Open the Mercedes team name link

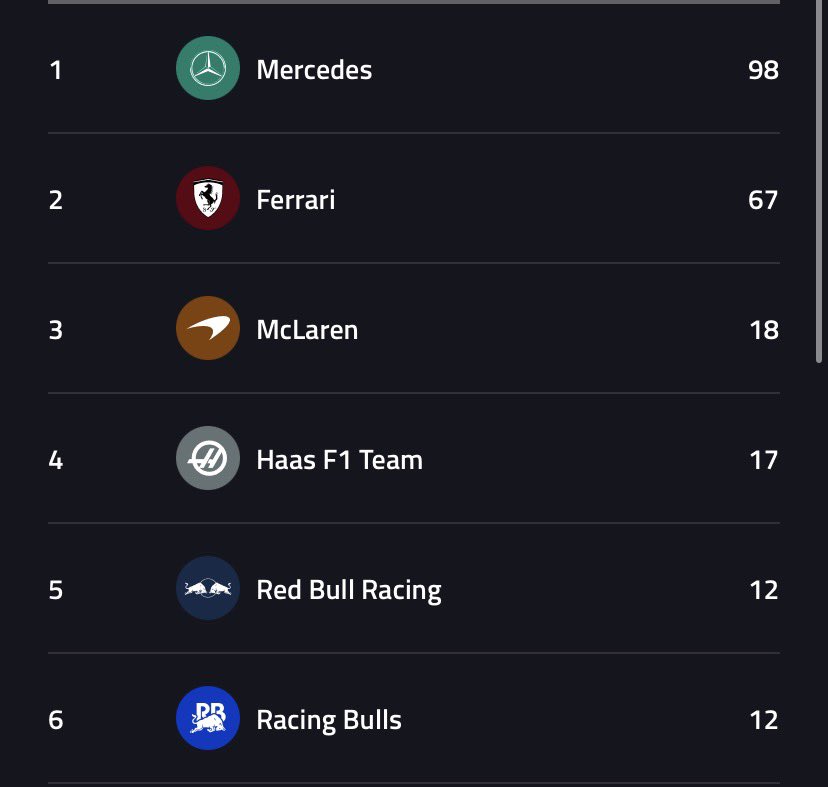click(314, 70)
